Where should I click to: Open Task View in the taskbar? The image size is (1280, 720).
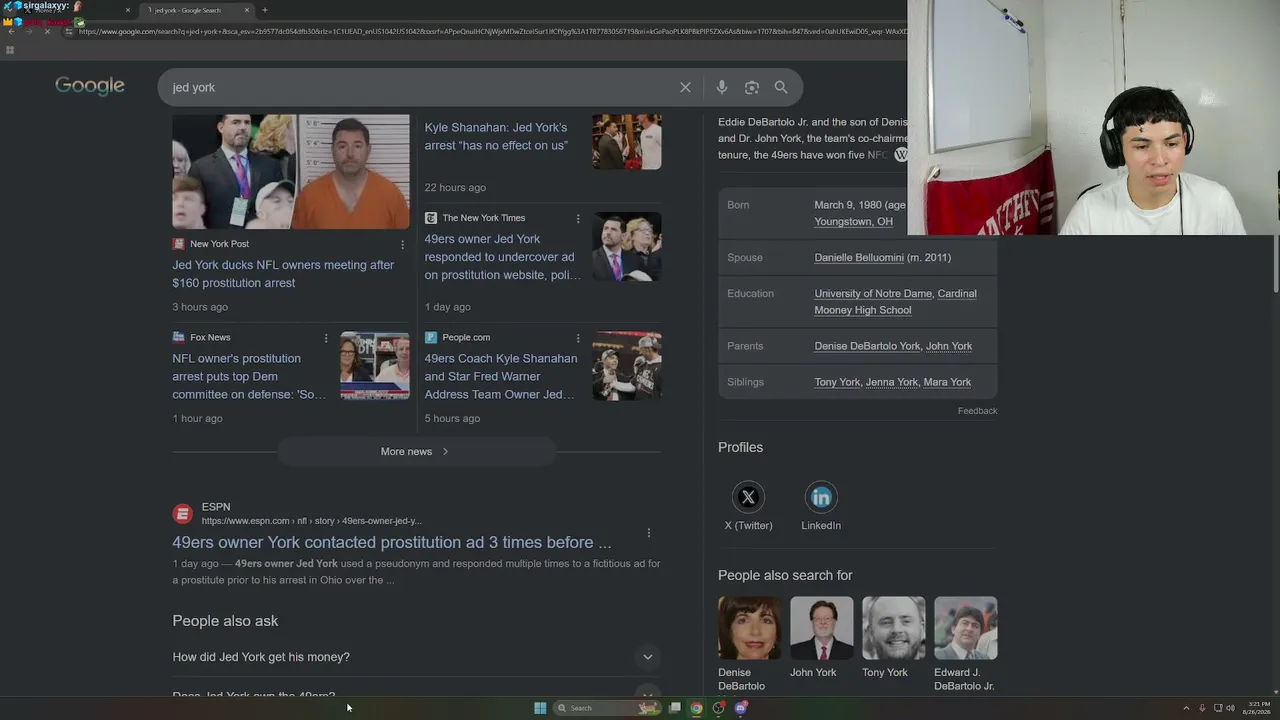[x=675, y=708]
